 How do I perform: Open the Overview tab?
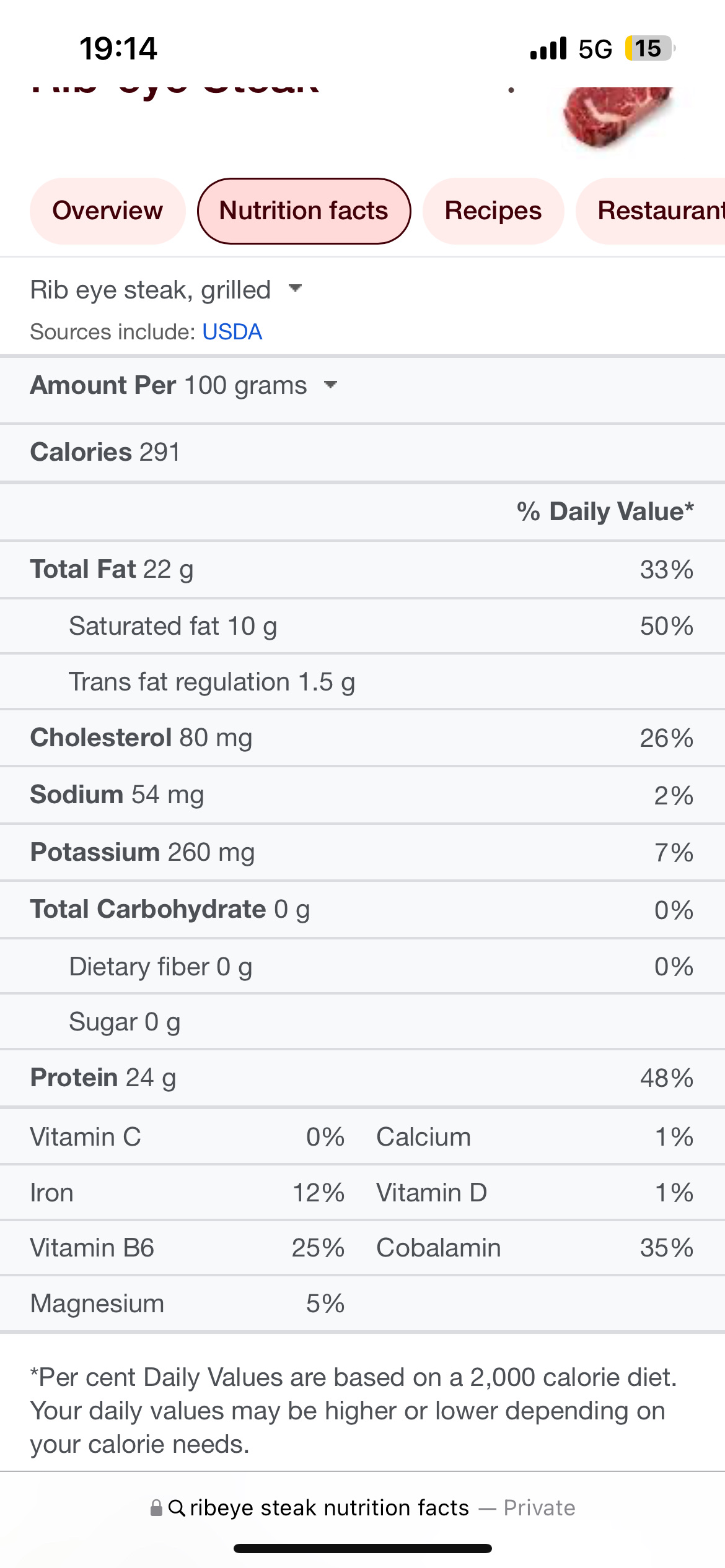[x=107, y=211]
